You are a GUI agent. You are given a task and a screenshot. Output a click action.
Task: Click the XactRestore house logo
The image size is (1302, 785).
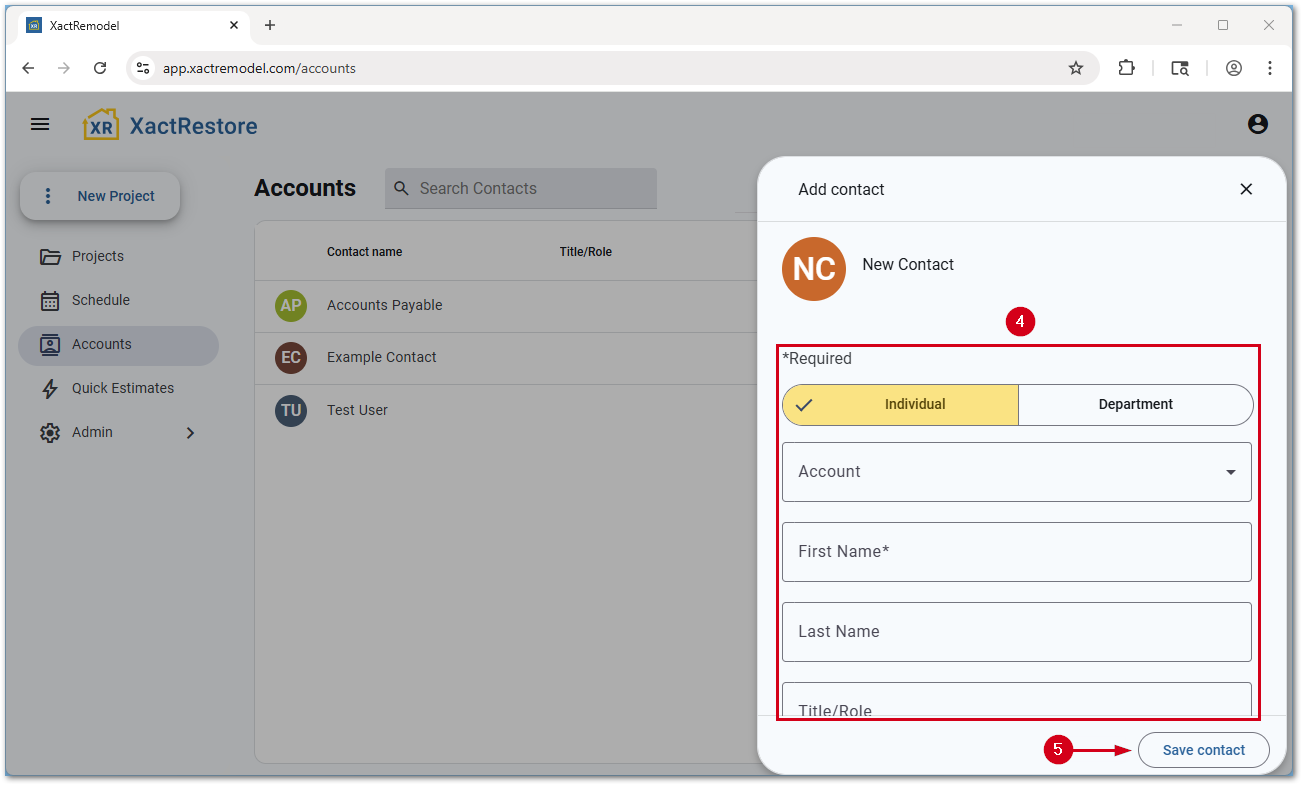pyautogui.click(x=101, y=125)
